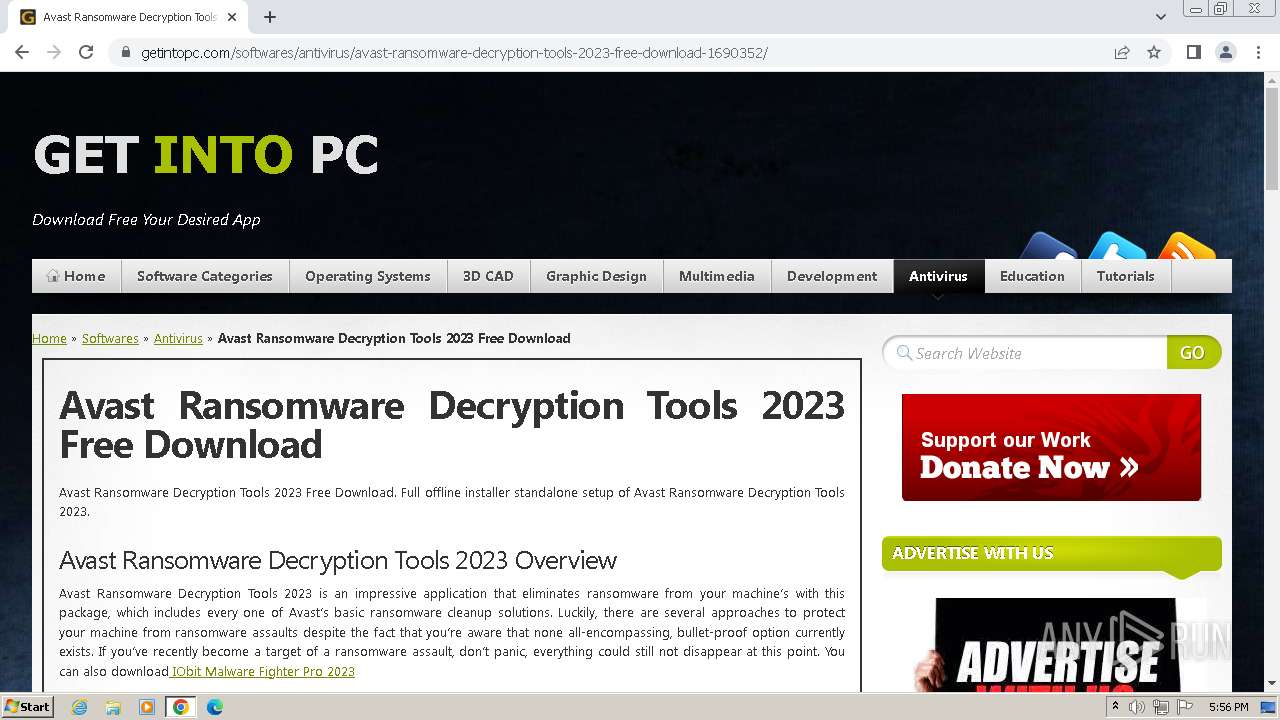1280x720 pixels.
Task: Click the Antivirus breadcrumb link
Action: pos(178,338)
